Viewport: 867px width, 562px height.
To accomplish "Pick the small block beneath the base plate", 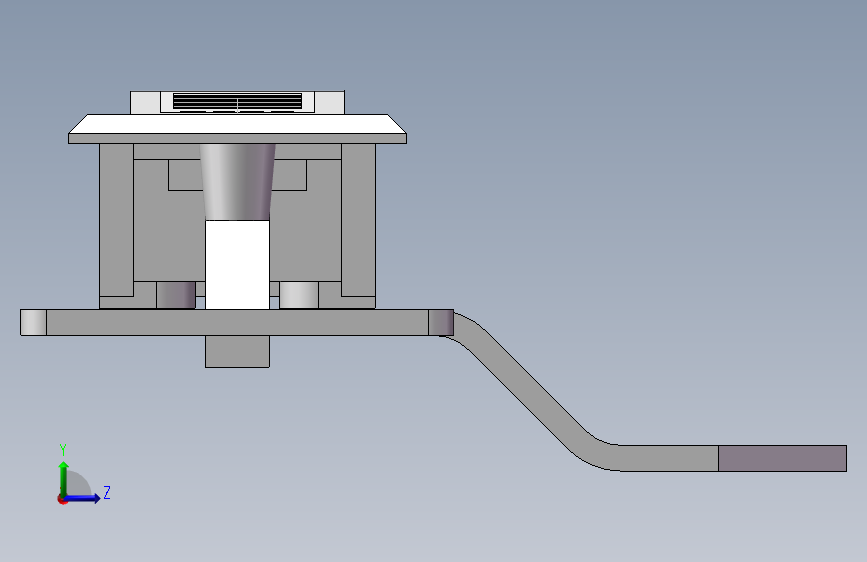I will tap(237, 351).
